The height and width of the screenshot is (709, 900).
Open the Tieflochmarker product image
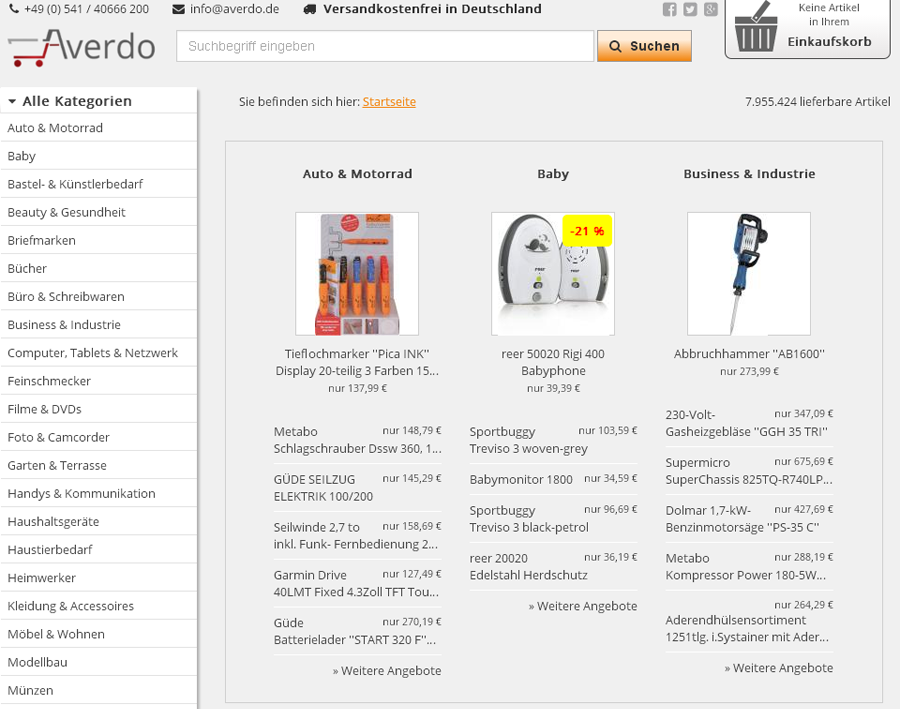[x=357, y=274]
